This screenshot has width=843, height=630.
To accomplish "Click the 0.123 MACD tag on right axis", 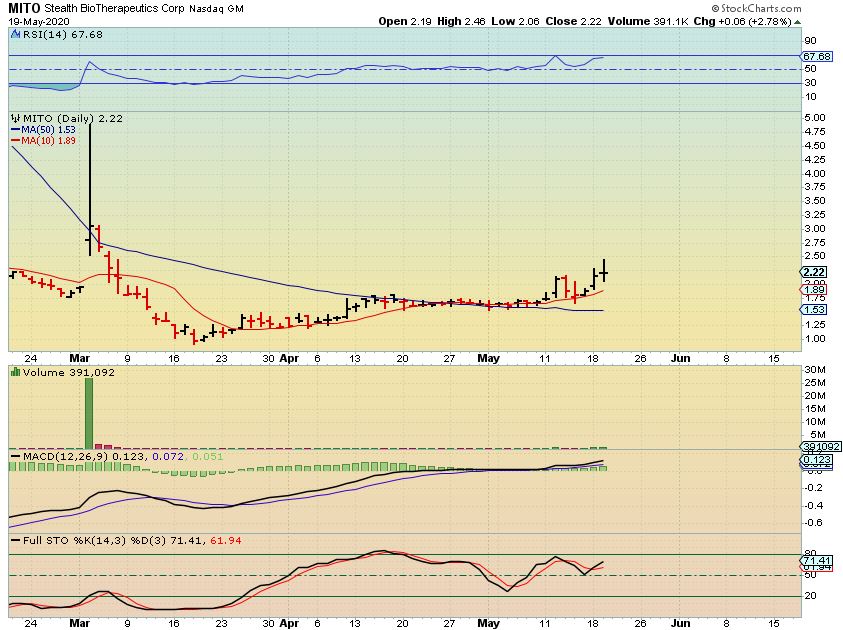I will pos(817,460).
